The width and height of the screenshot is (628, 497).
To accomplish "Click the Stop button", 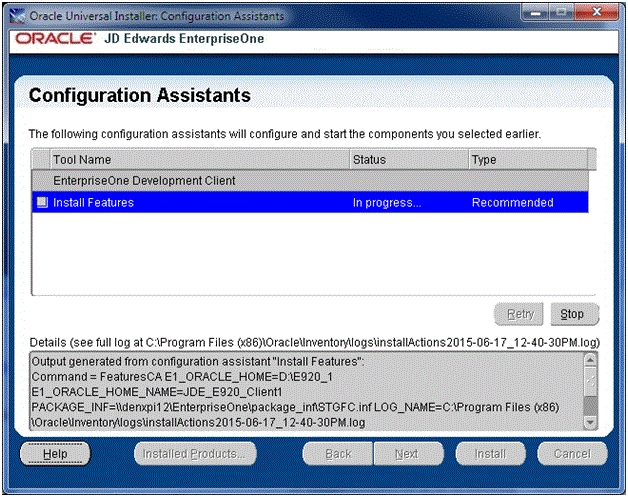I will click(574, 314).
